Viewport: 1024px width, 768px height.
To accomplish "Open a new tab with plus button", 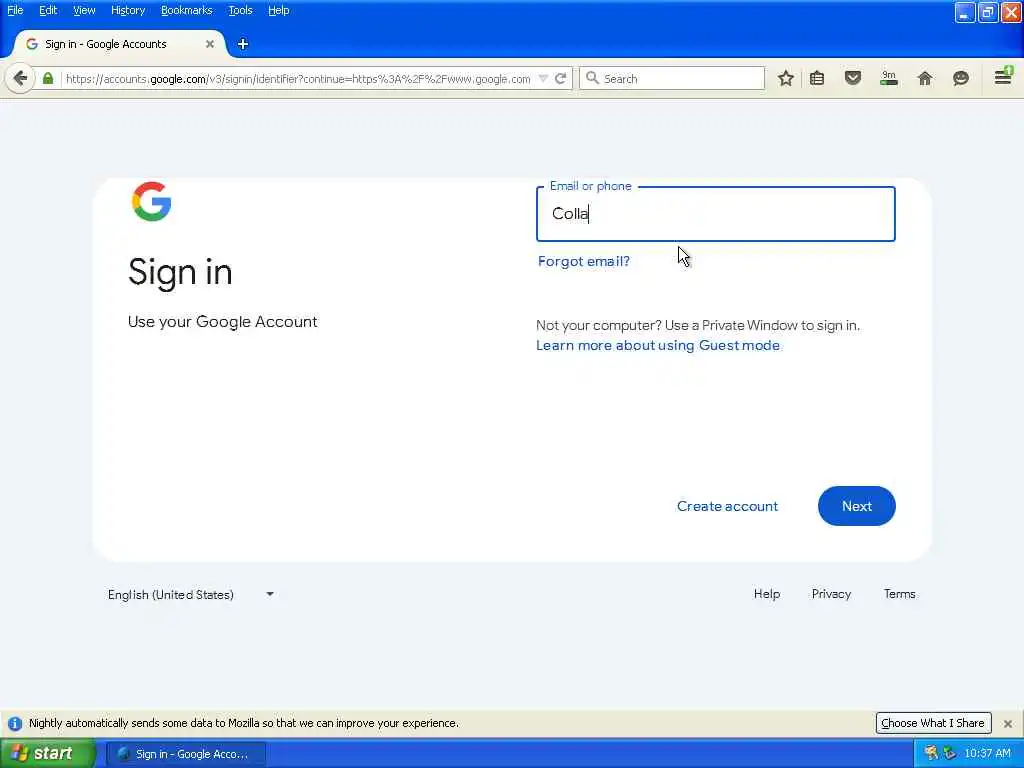I will pos(243,44).
